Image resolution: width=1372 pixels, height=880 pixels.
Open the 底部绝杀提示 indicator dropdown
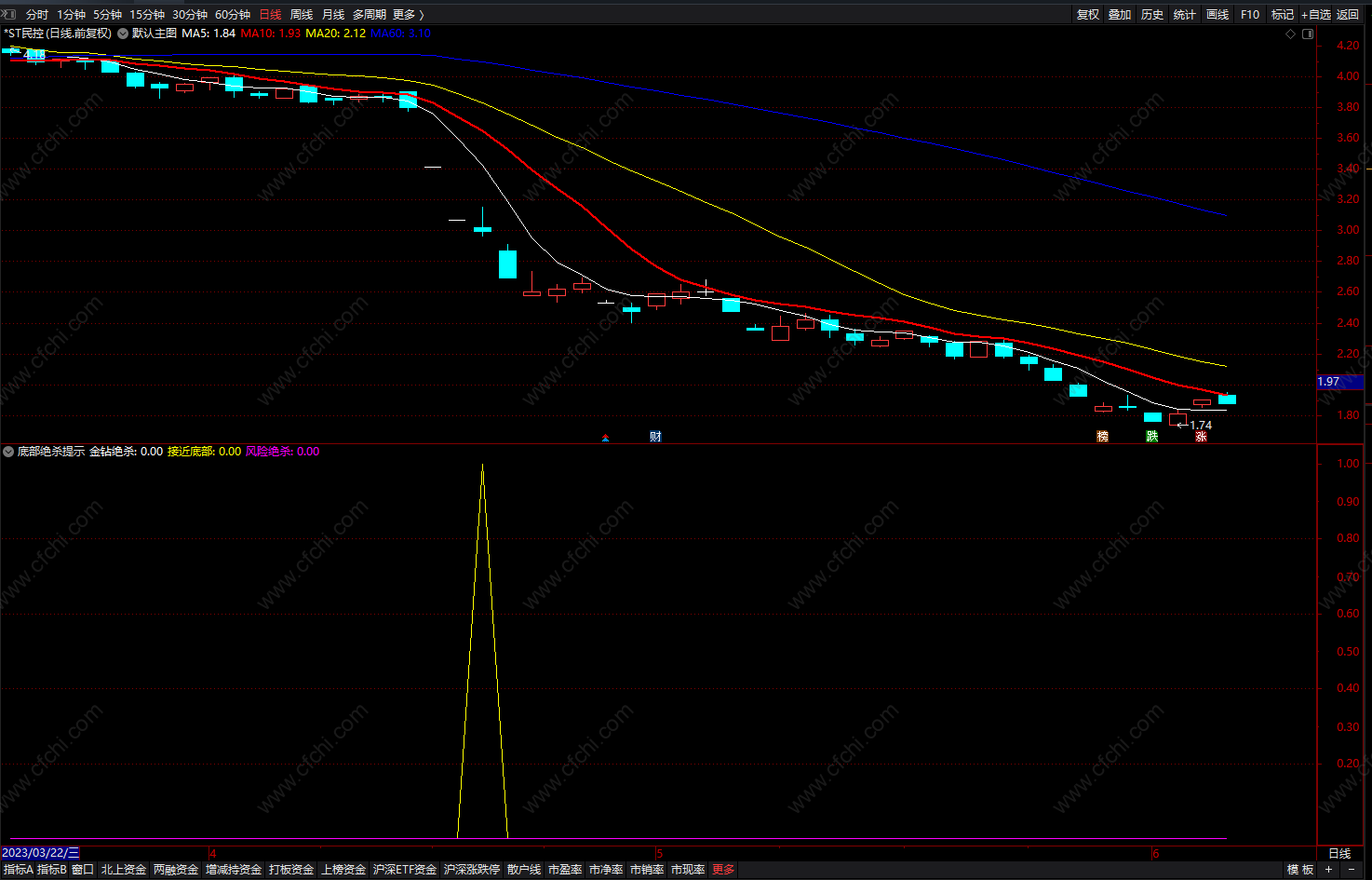click(x=8, y=452)
